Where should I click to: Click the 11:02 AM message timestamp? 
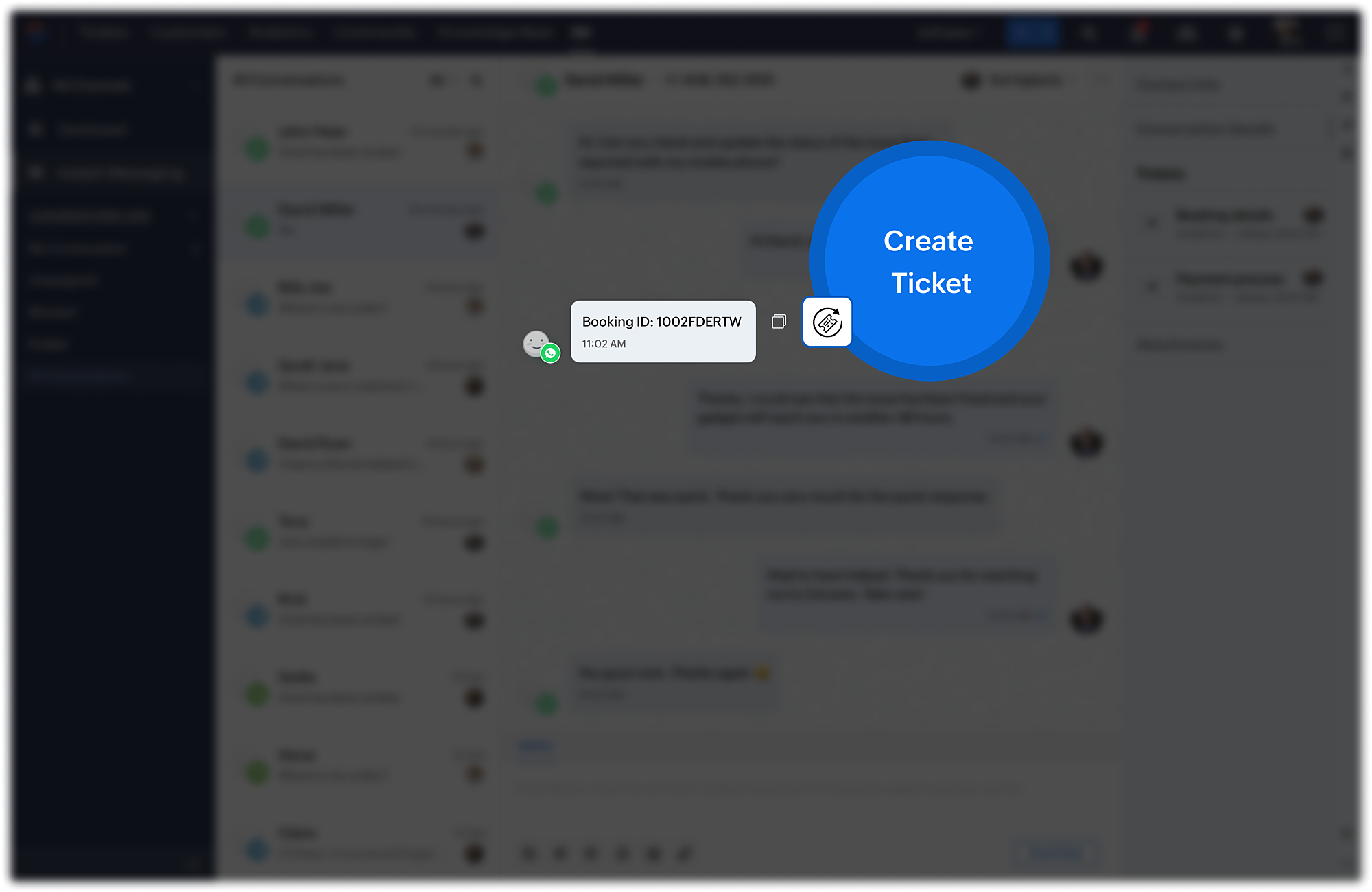pyautogui.click(x=604, y=344)
